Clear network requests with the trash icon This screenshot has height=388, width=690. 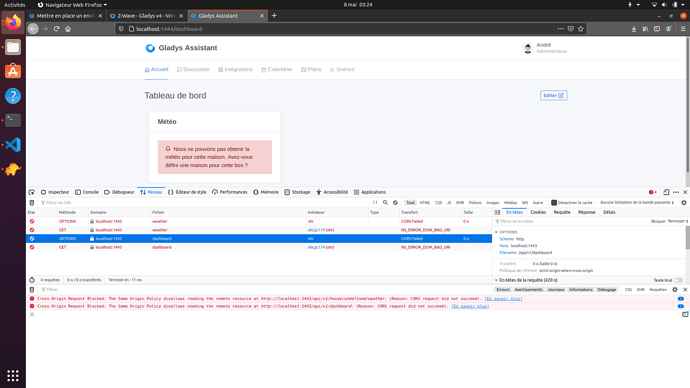pyautogui.click(x=32, y=203)
